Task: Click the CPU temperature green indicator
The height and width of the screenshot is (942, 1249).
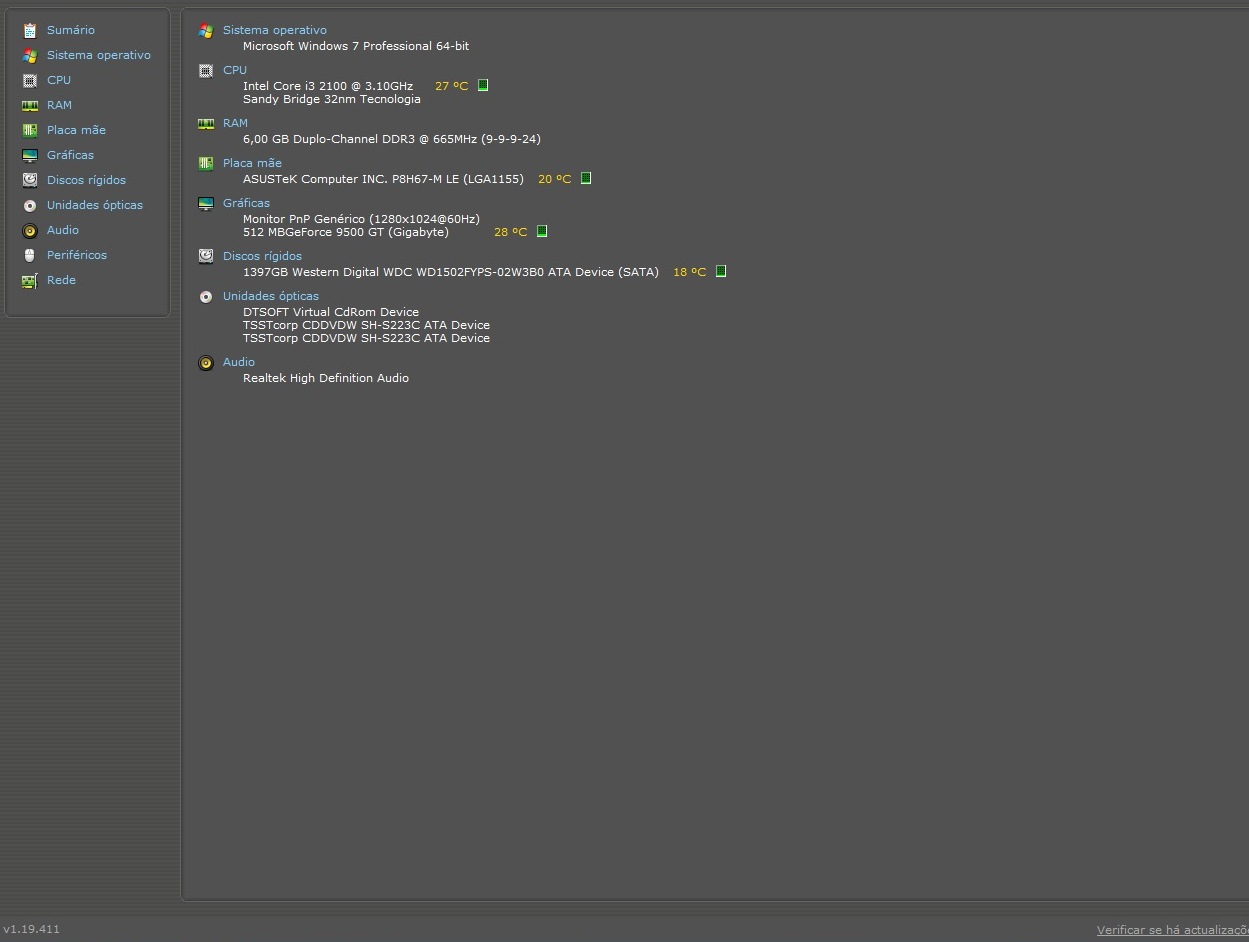Action: click(483, 85)
